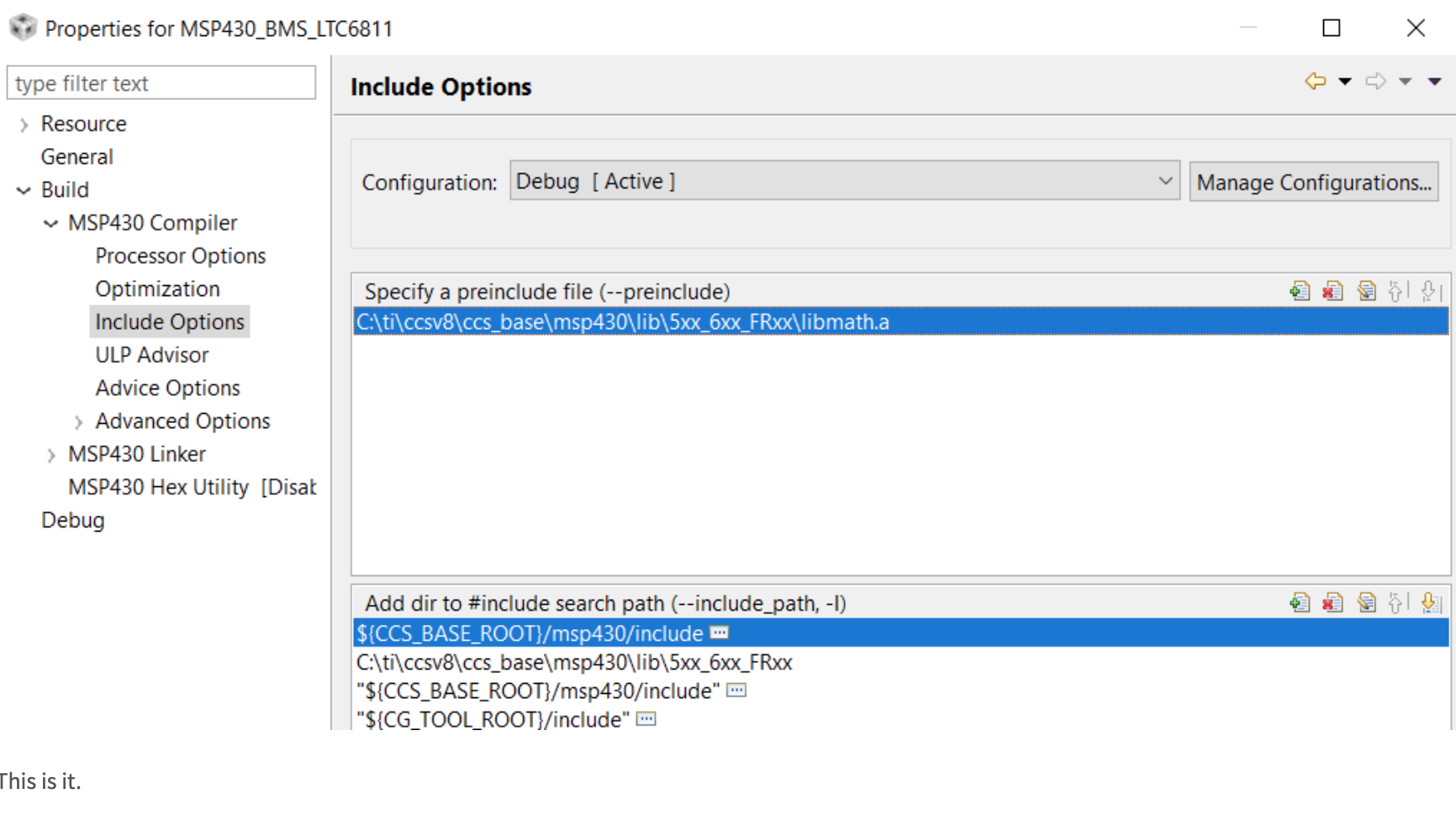The image size is (1456, 831).
Task: Click Delete icon in include search path toolbar
Action: (1332, 603)
